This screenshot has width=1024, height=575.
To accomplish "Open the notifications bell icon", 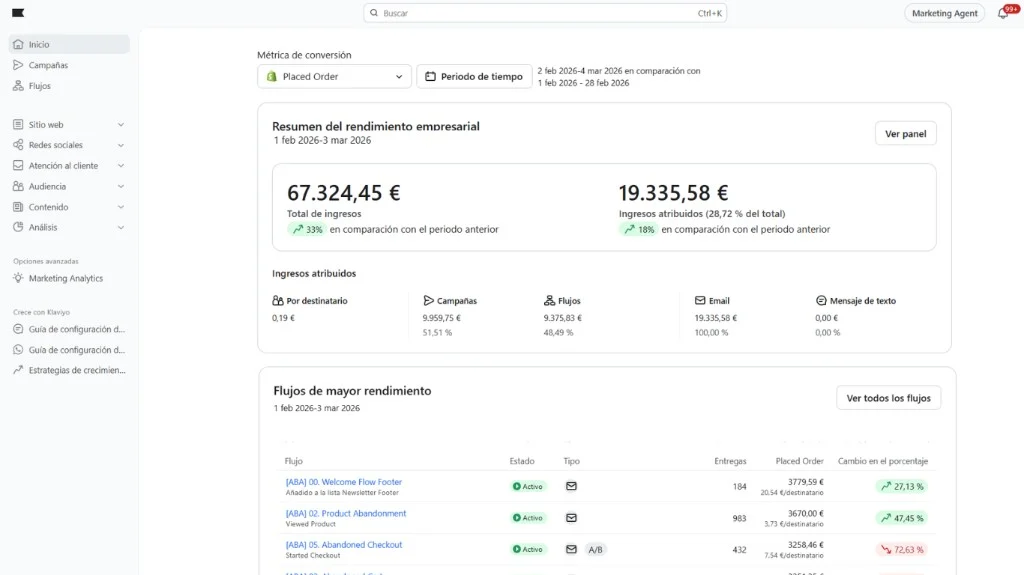I will 1003,13.
